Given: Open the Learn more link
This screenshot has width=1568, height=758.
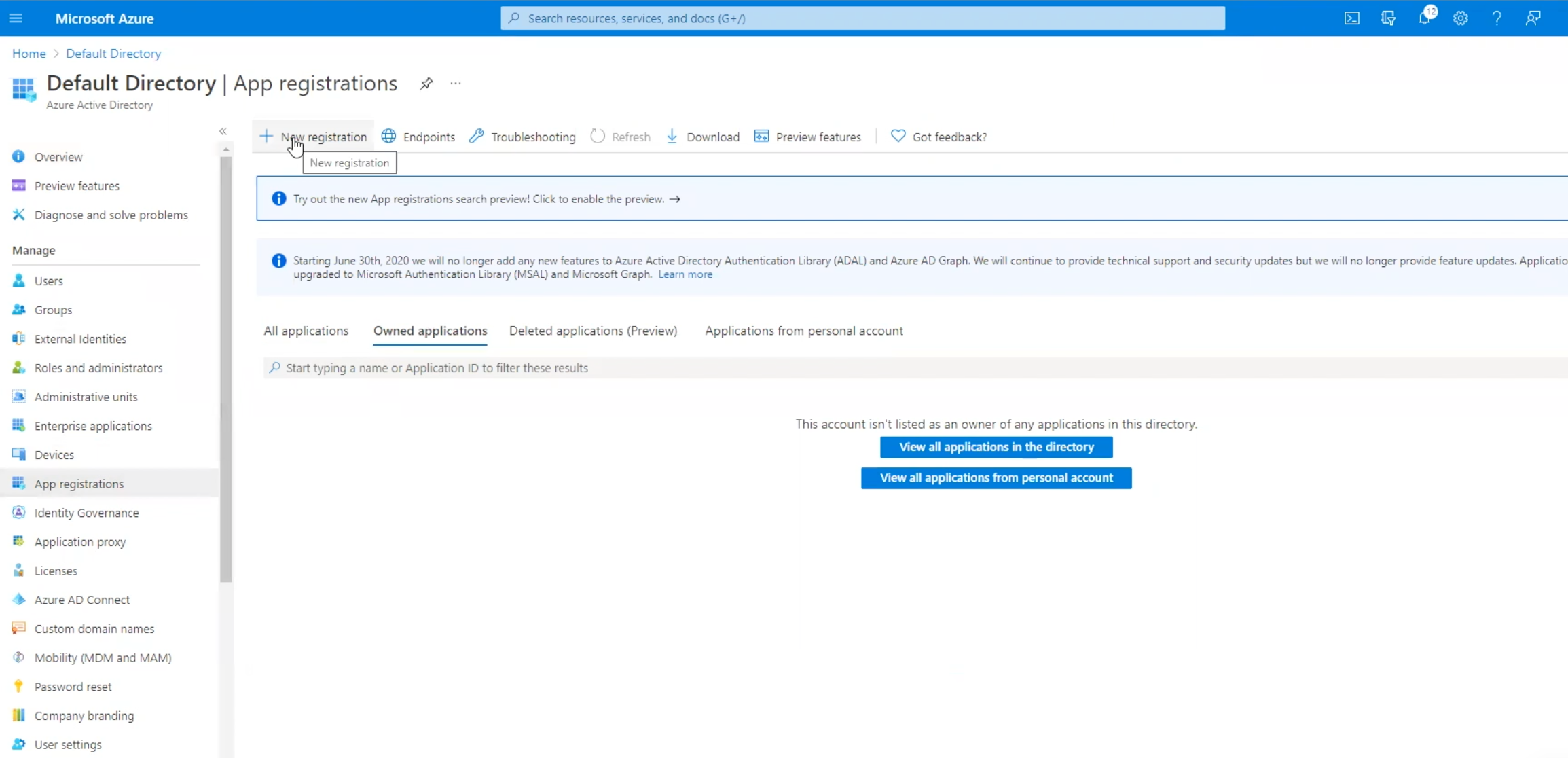Looking at the screenshot, I should [x=685, y=274].
